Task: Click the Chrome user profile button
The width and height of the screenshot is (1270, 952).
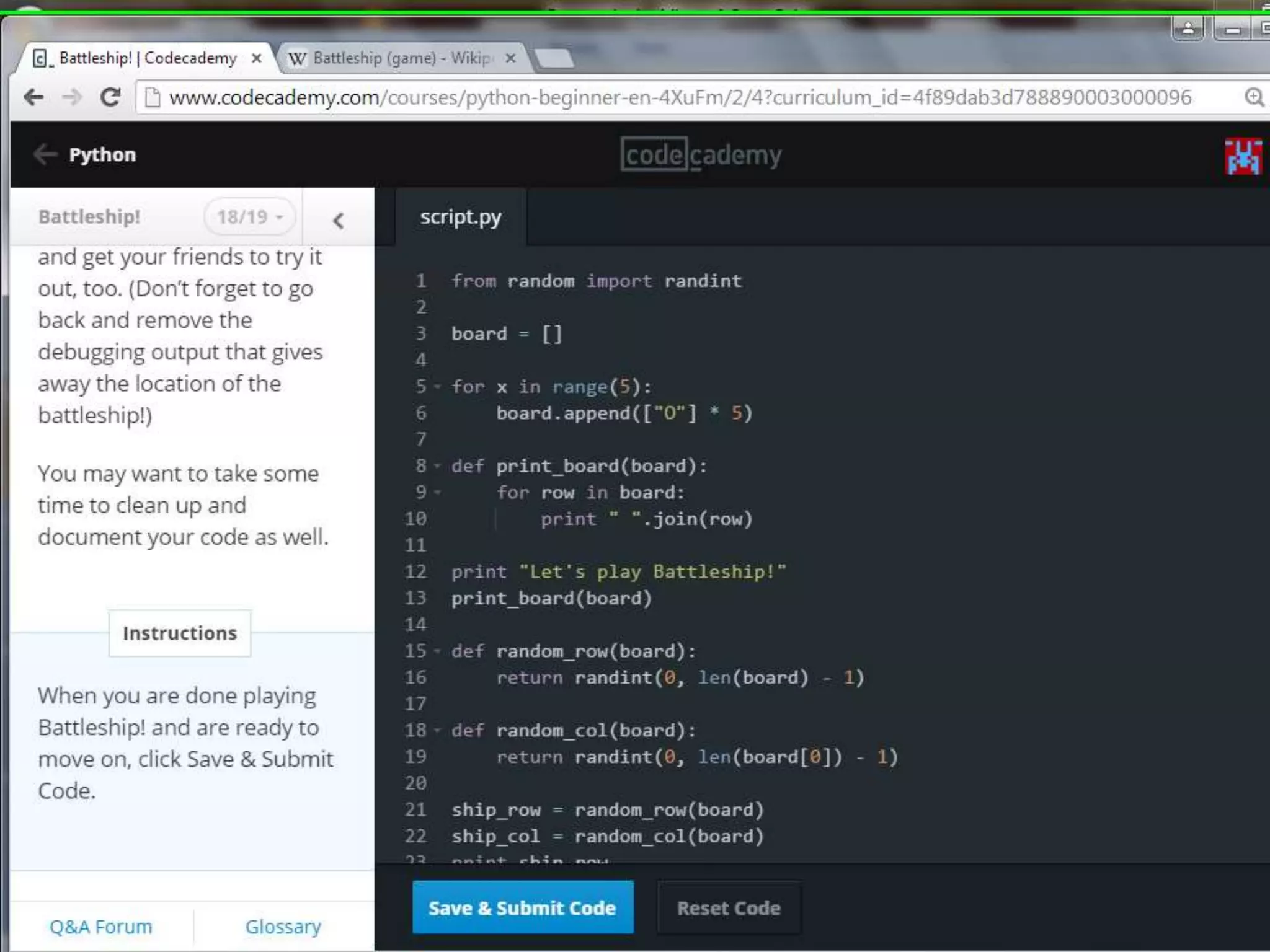Action: [1188, 29]
